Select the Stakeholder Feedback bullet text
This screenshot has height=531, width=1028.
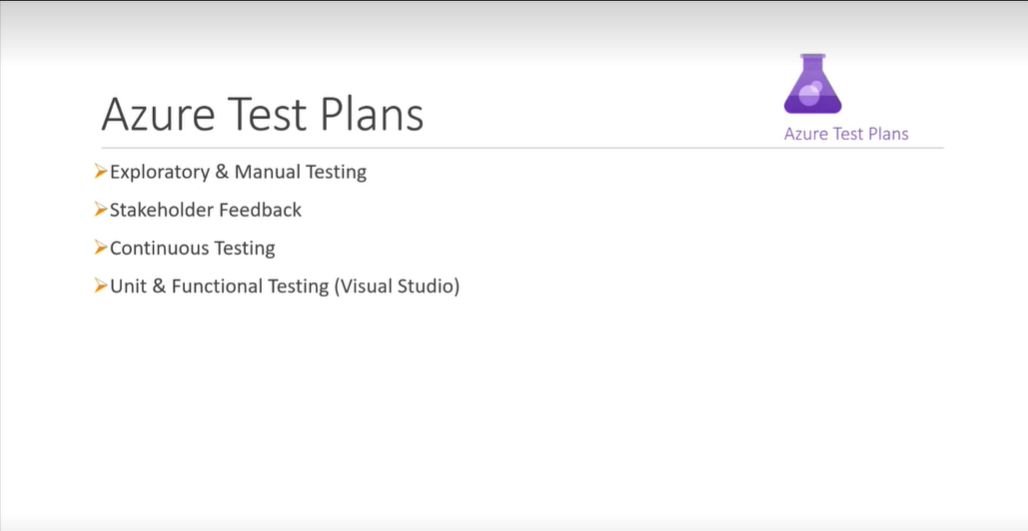point(205,210)
